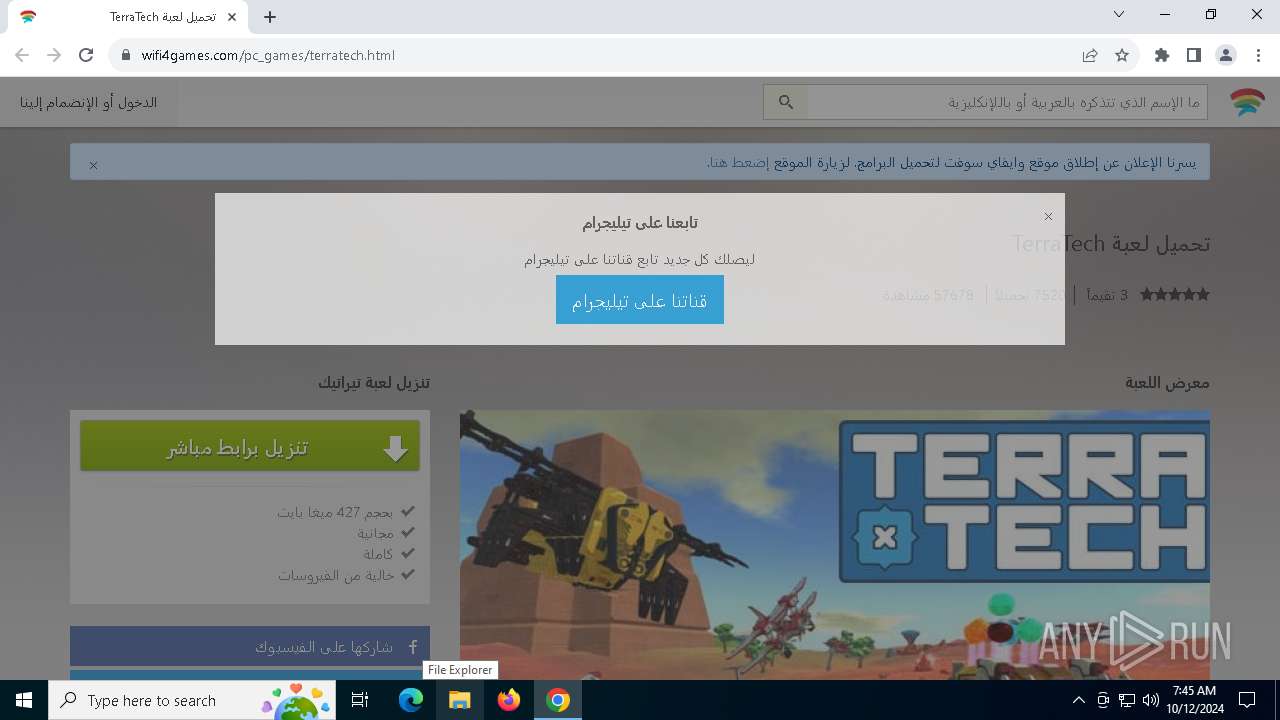This screenshot has height=720, width=1280.
Task: Open Task View on the taskbar
Action: pos(360,700)
